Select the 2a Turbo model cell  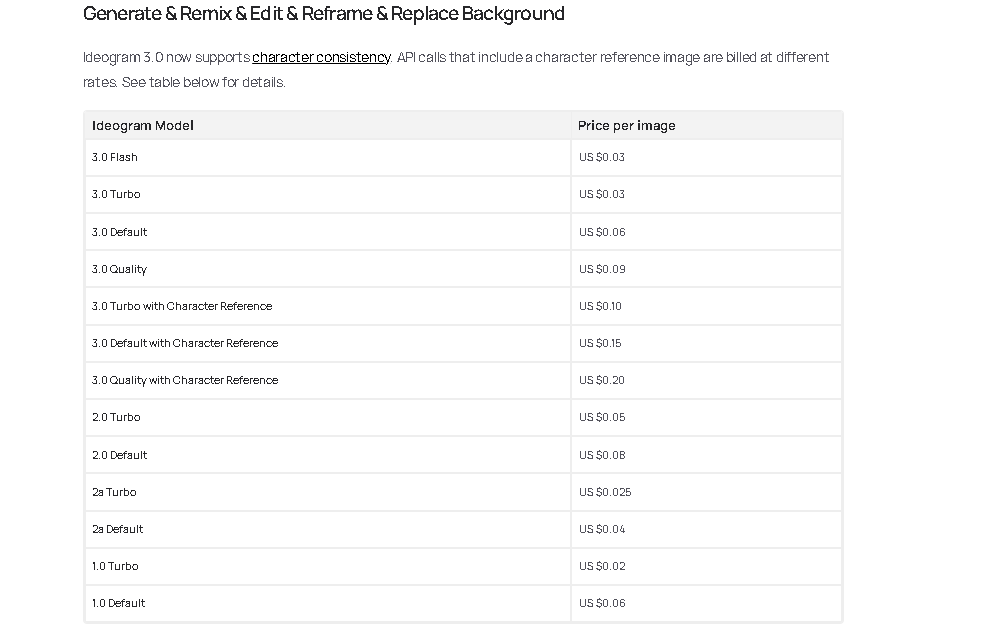coord(114,492)
